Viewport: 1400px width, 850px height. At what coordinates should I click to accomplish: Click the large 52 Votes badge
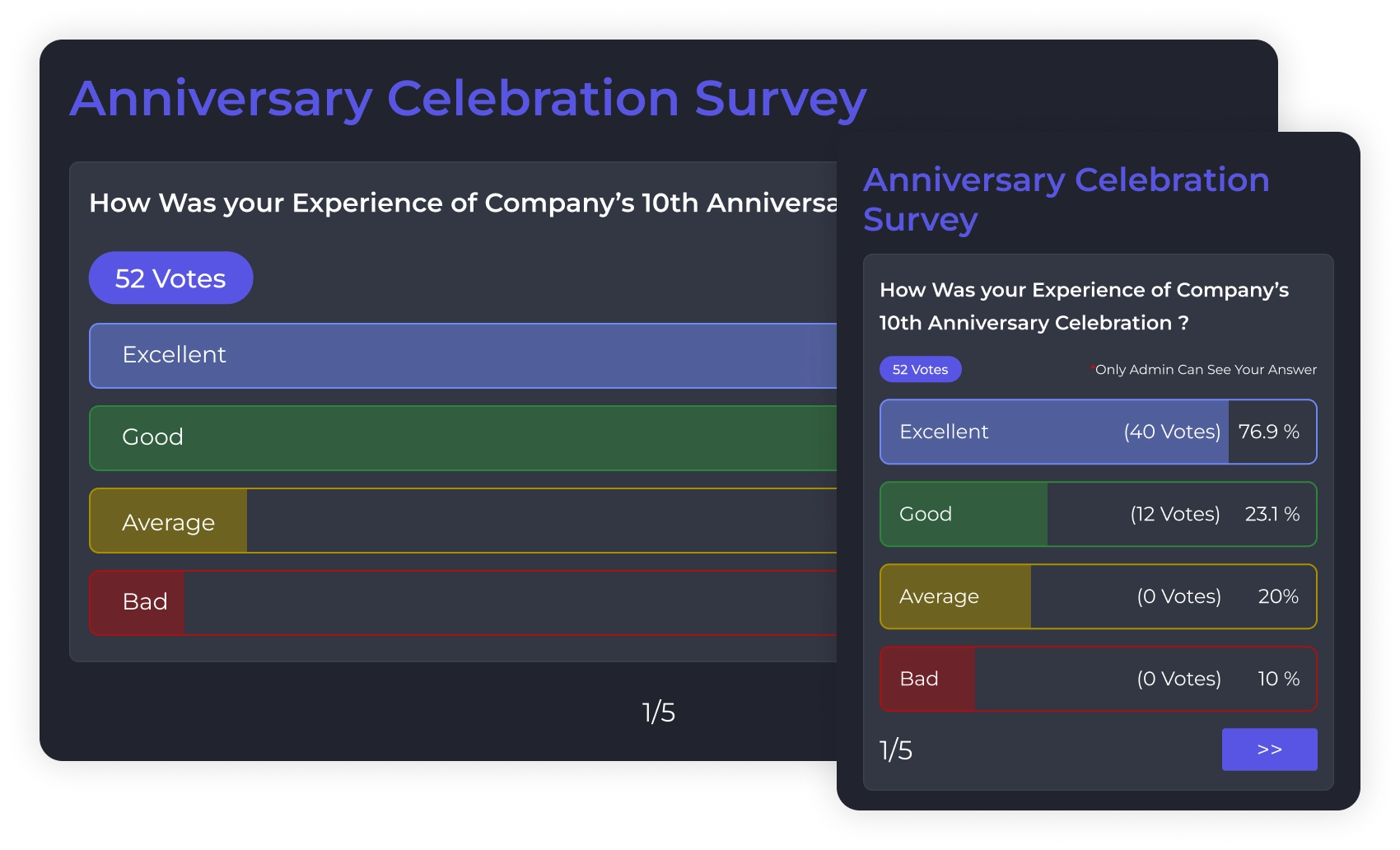tap(170, 278)
